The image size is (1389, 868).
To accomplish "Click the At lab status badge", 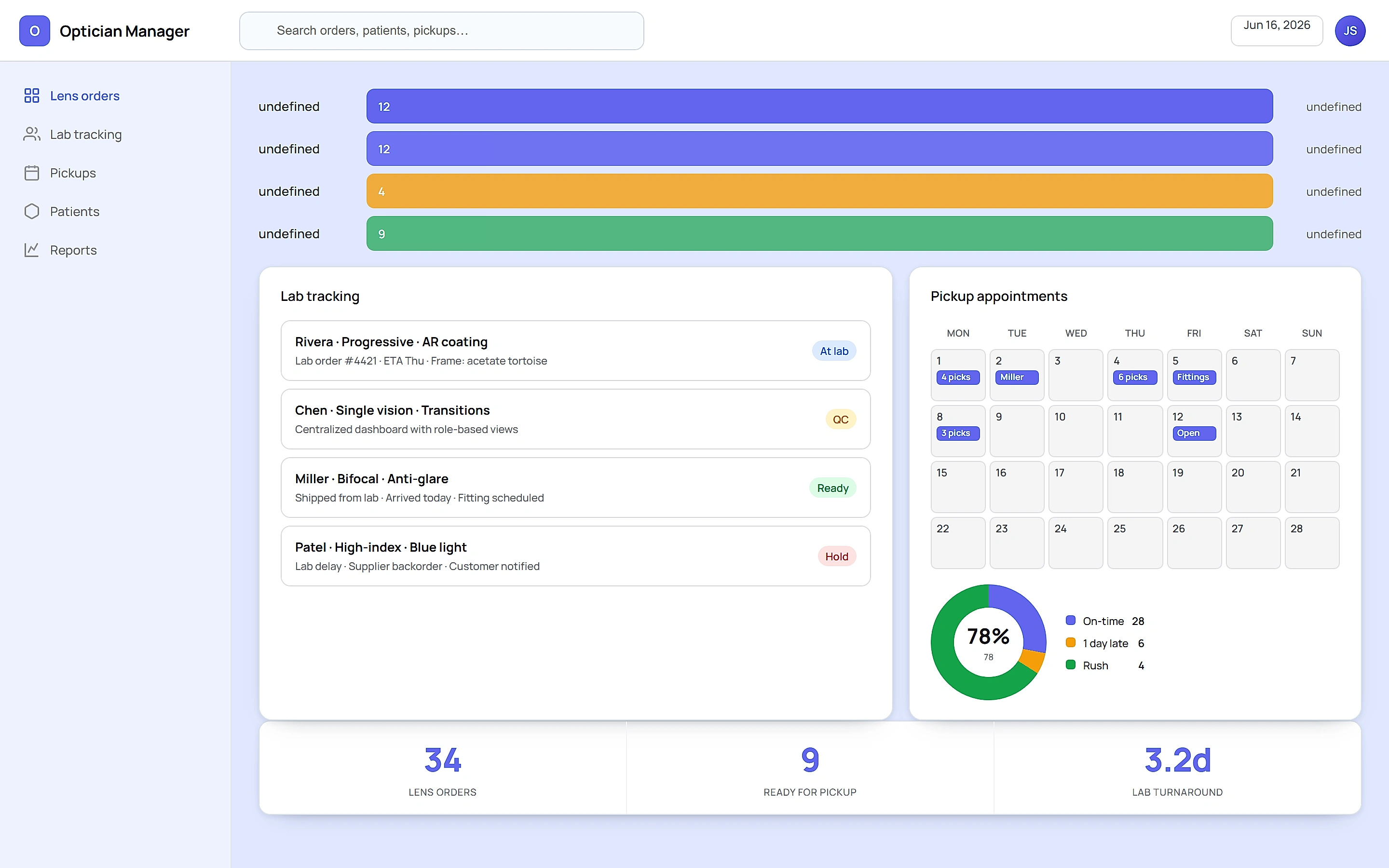I will tap(833, 351).
